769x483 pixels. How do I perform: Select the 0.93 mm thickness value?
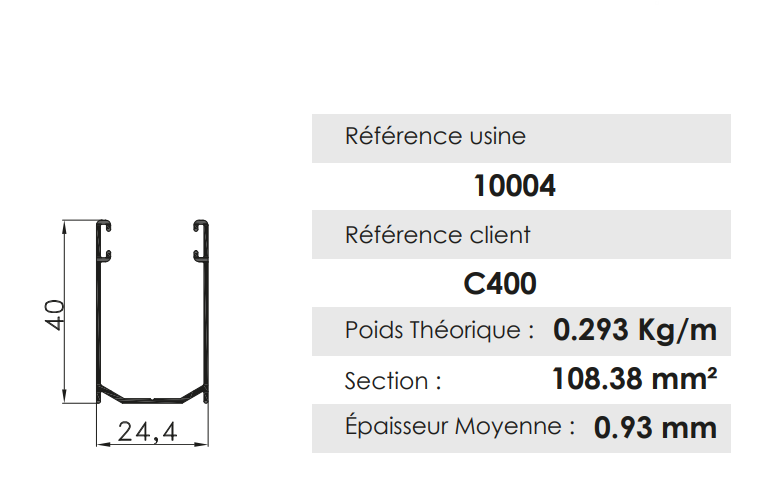point(655,428)
